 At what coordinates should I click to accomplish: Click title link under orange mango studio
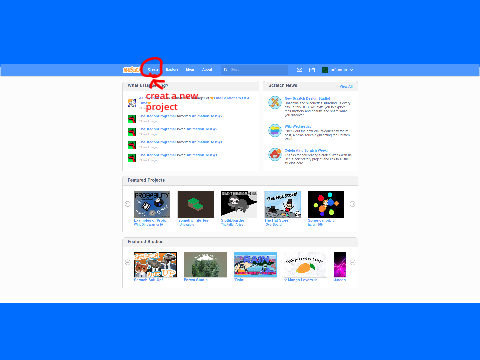click(x=300, y=280)
